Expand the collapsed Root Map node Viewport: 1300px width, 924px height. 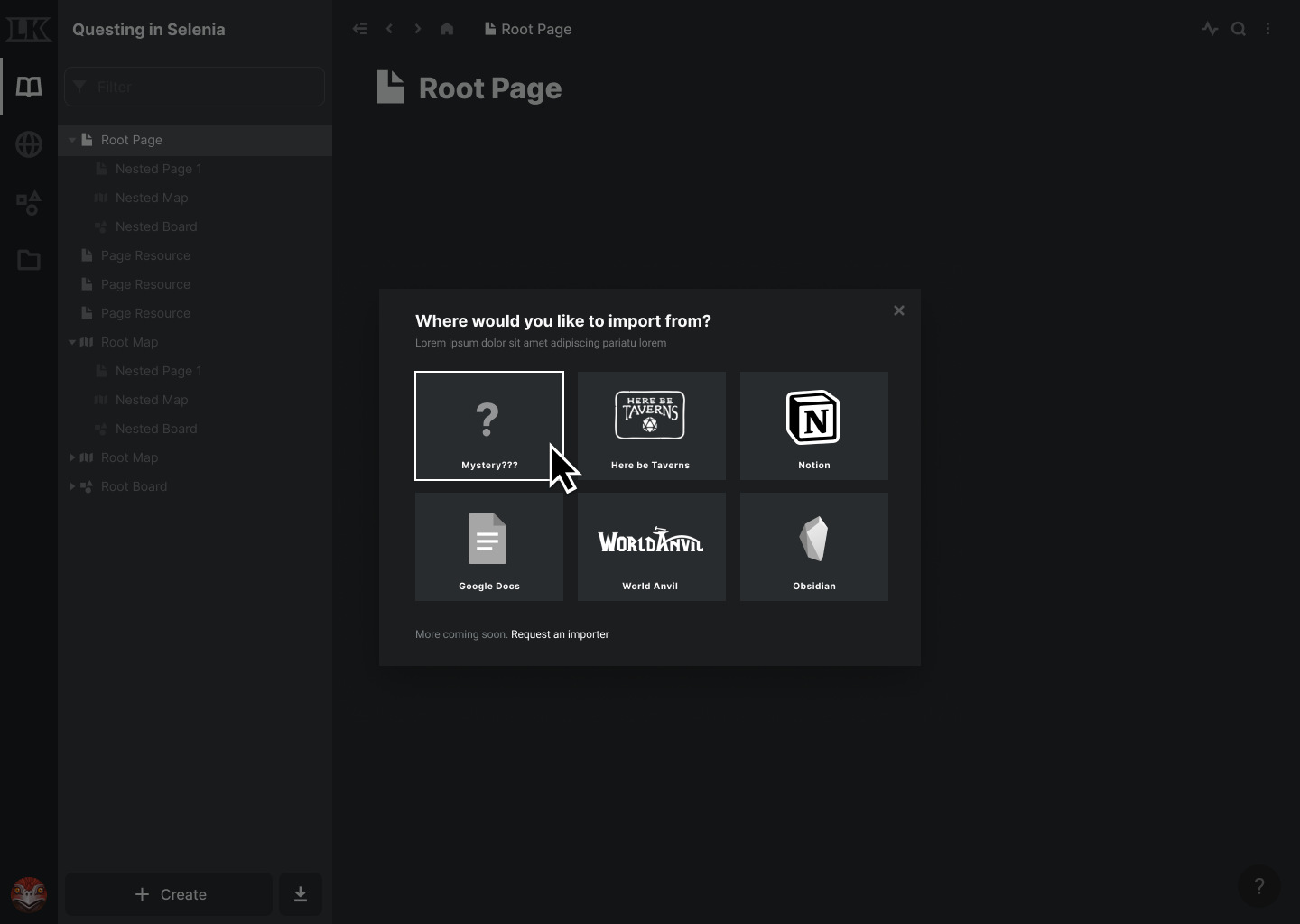72,457
